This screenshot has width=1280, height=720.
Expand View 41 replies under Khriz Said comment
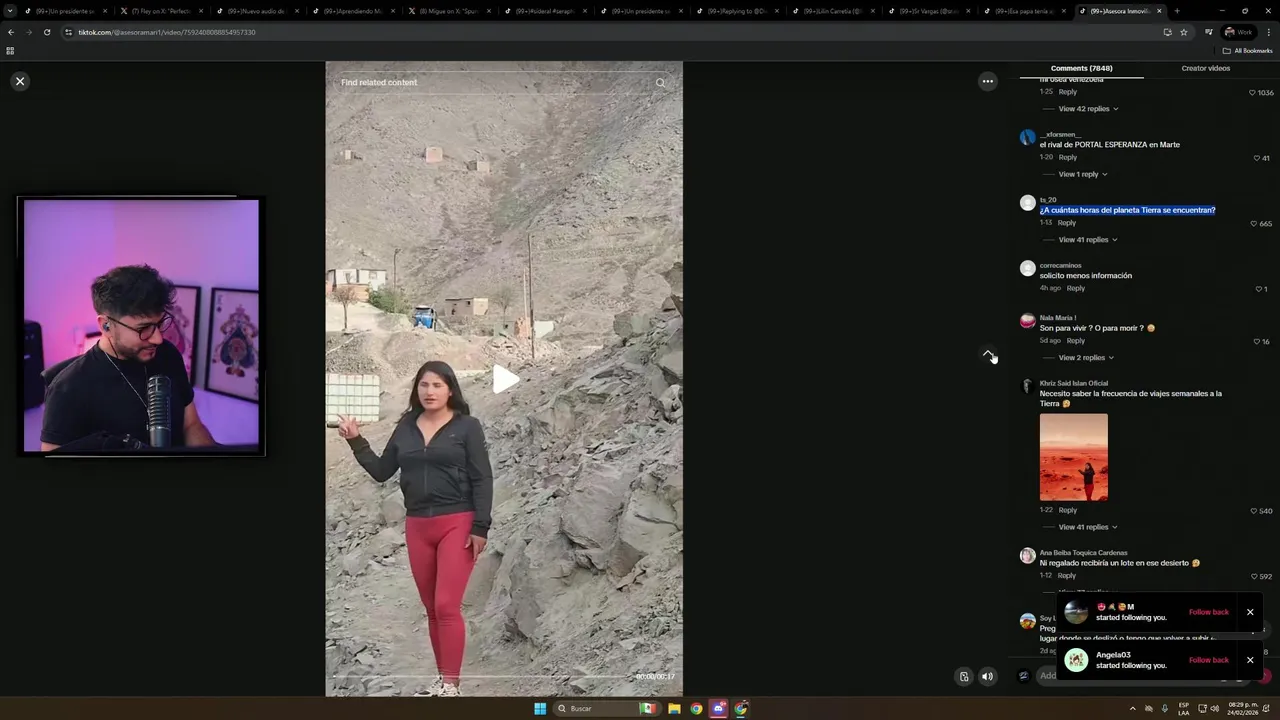(x=1088, y=527)
